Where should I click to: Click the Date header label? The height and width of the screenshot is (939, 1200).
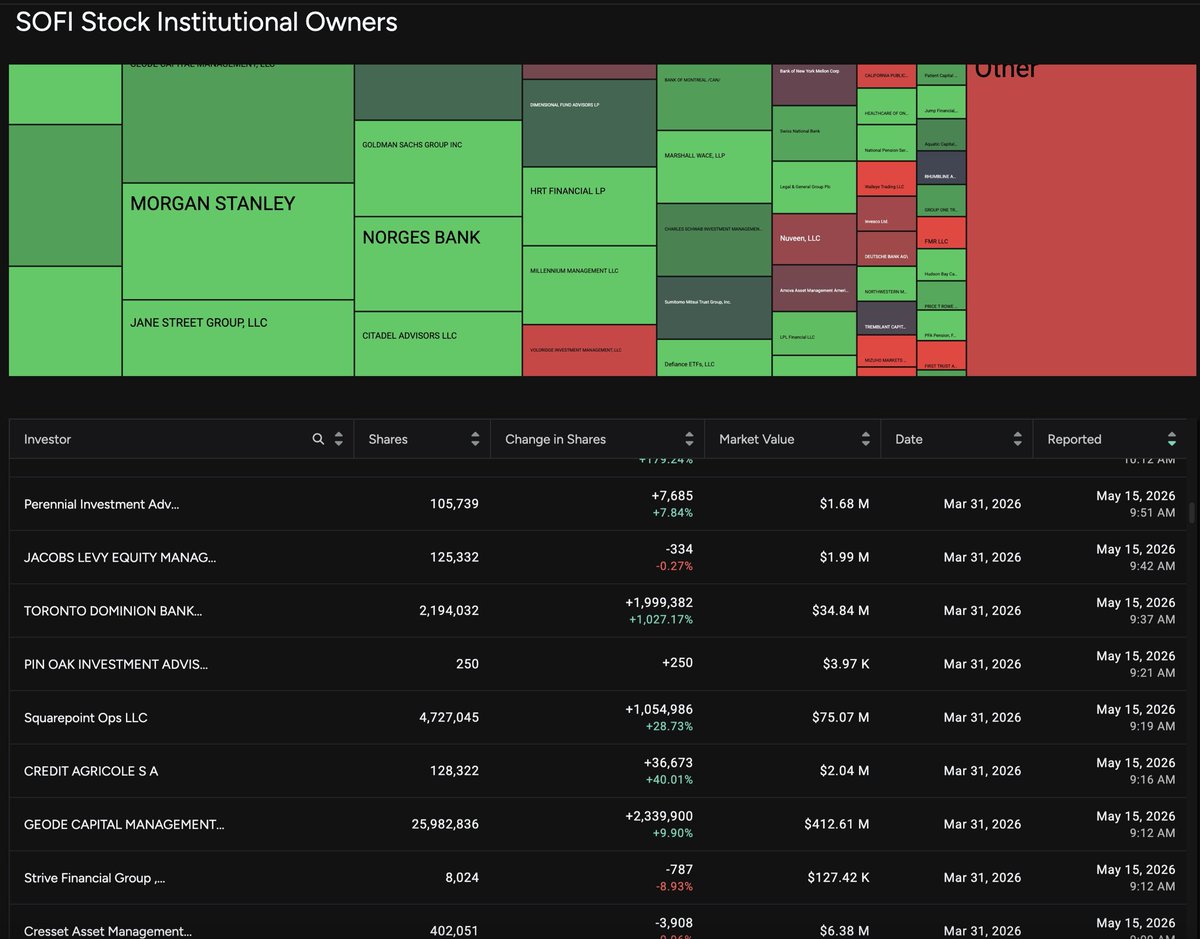click(x=909, y=439)
